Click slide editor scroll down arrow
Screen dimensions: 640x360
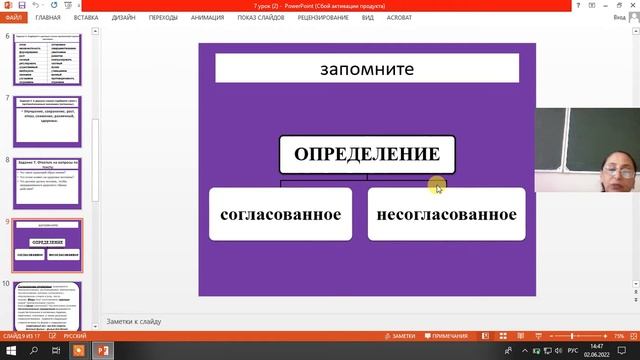click(x=636, y=284)
